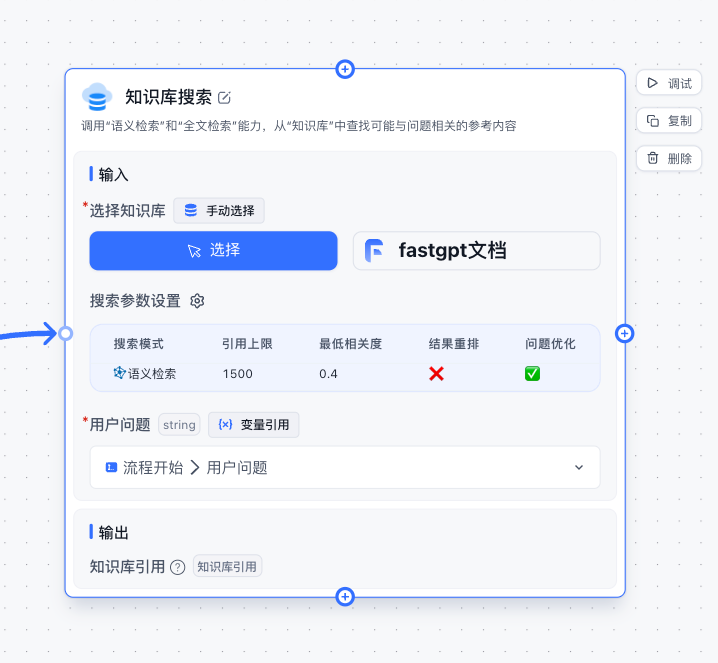Toggle the 结果重排 red cross status
This screenshot has width=718, height=663.
point(436,374)
